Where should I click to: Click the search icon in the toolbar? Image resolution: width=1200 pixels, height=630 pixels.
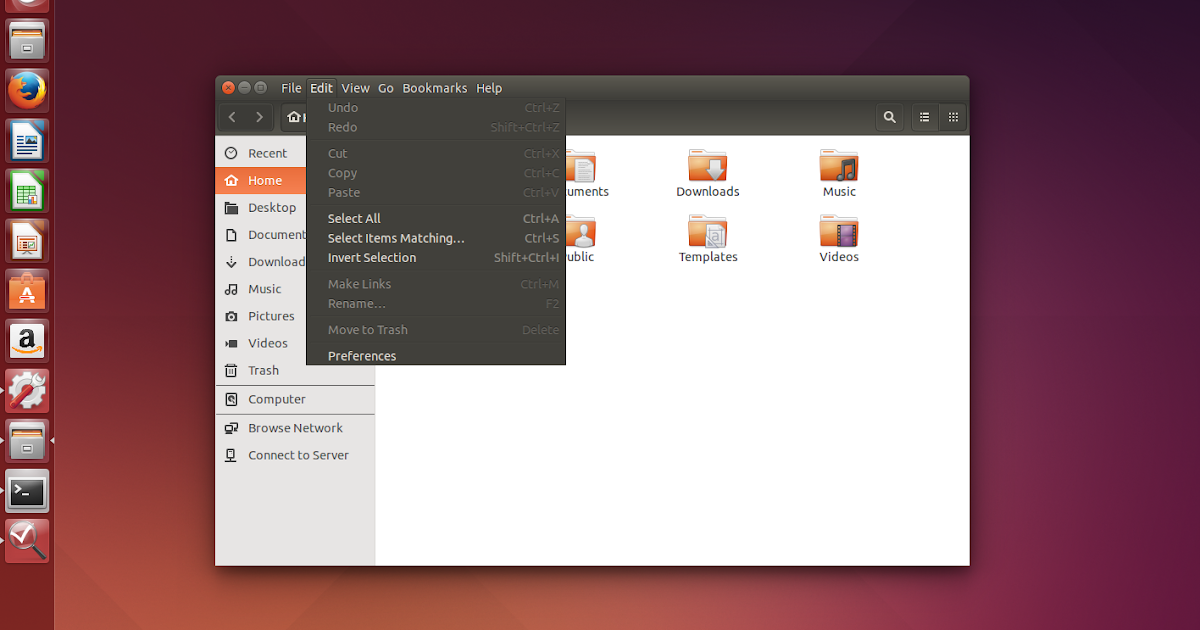(x=889, y=117)
